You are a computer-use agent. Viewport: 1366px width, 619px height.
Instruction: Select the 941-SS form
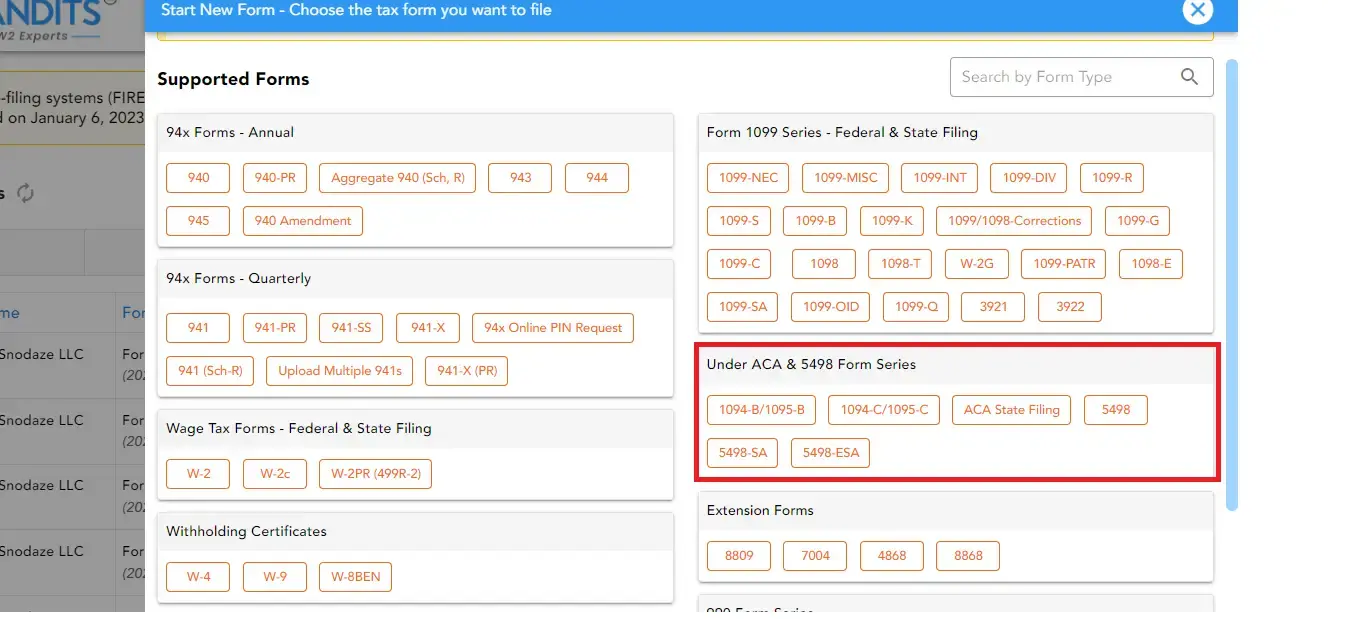351,328
